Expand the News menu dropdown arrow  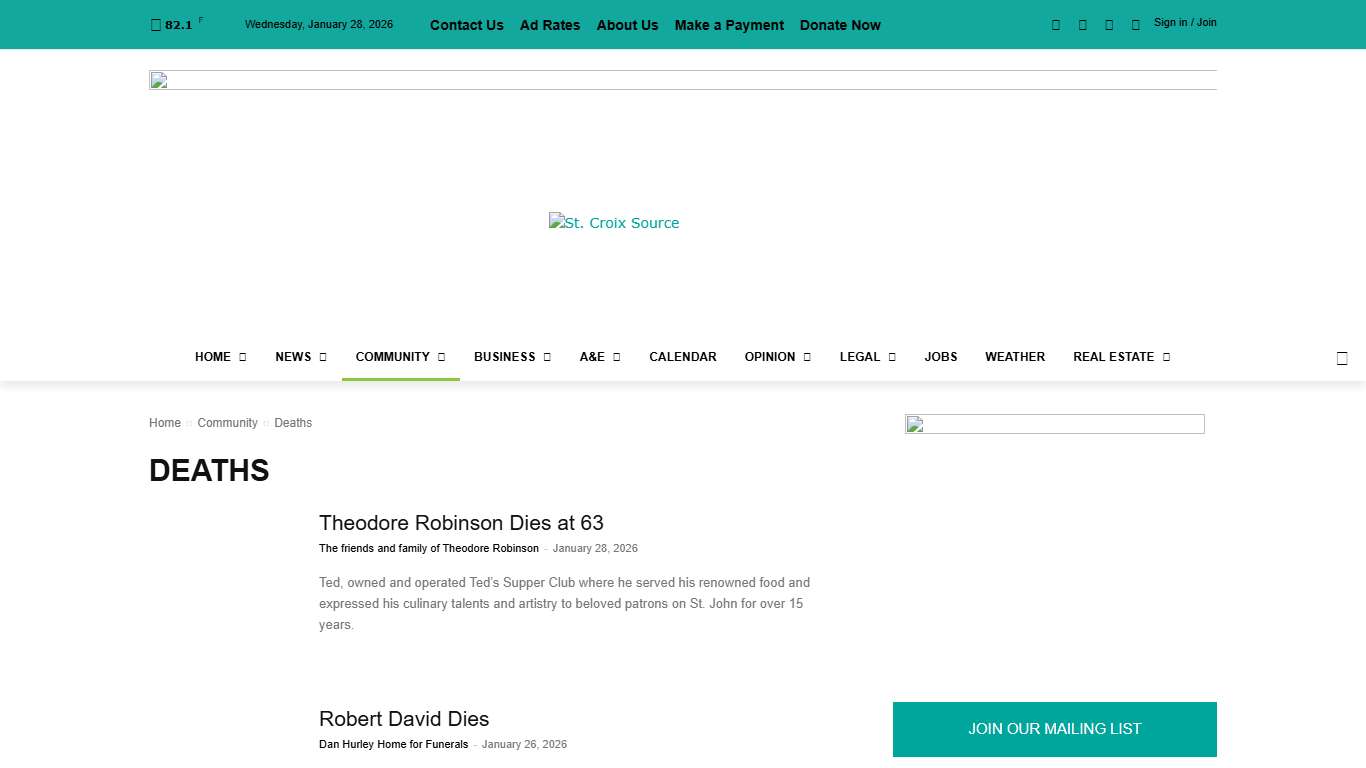(323, 357)
